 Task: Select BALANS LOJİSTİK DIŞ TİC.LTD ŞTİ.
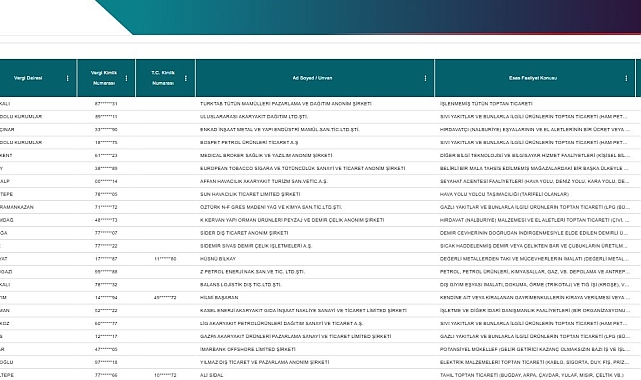tap(241, 285)
